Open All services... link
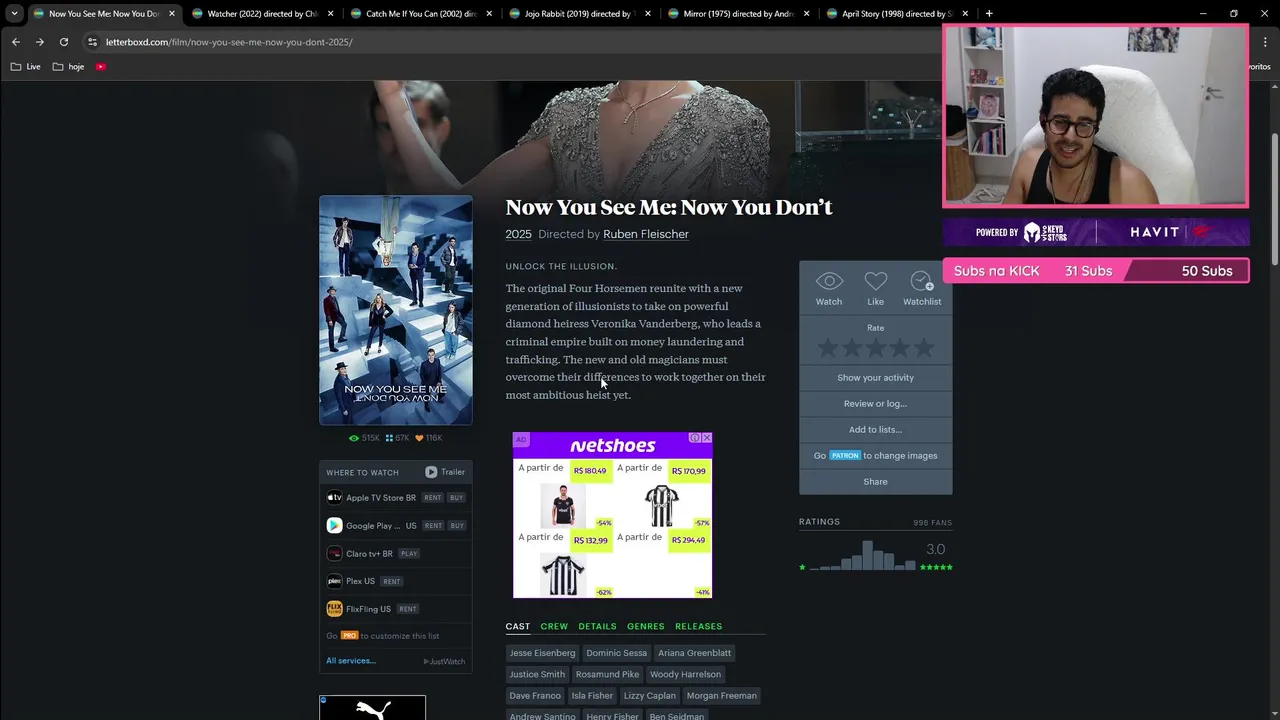This screenshot has width=1280, height=720. click(x=351, y=661)
